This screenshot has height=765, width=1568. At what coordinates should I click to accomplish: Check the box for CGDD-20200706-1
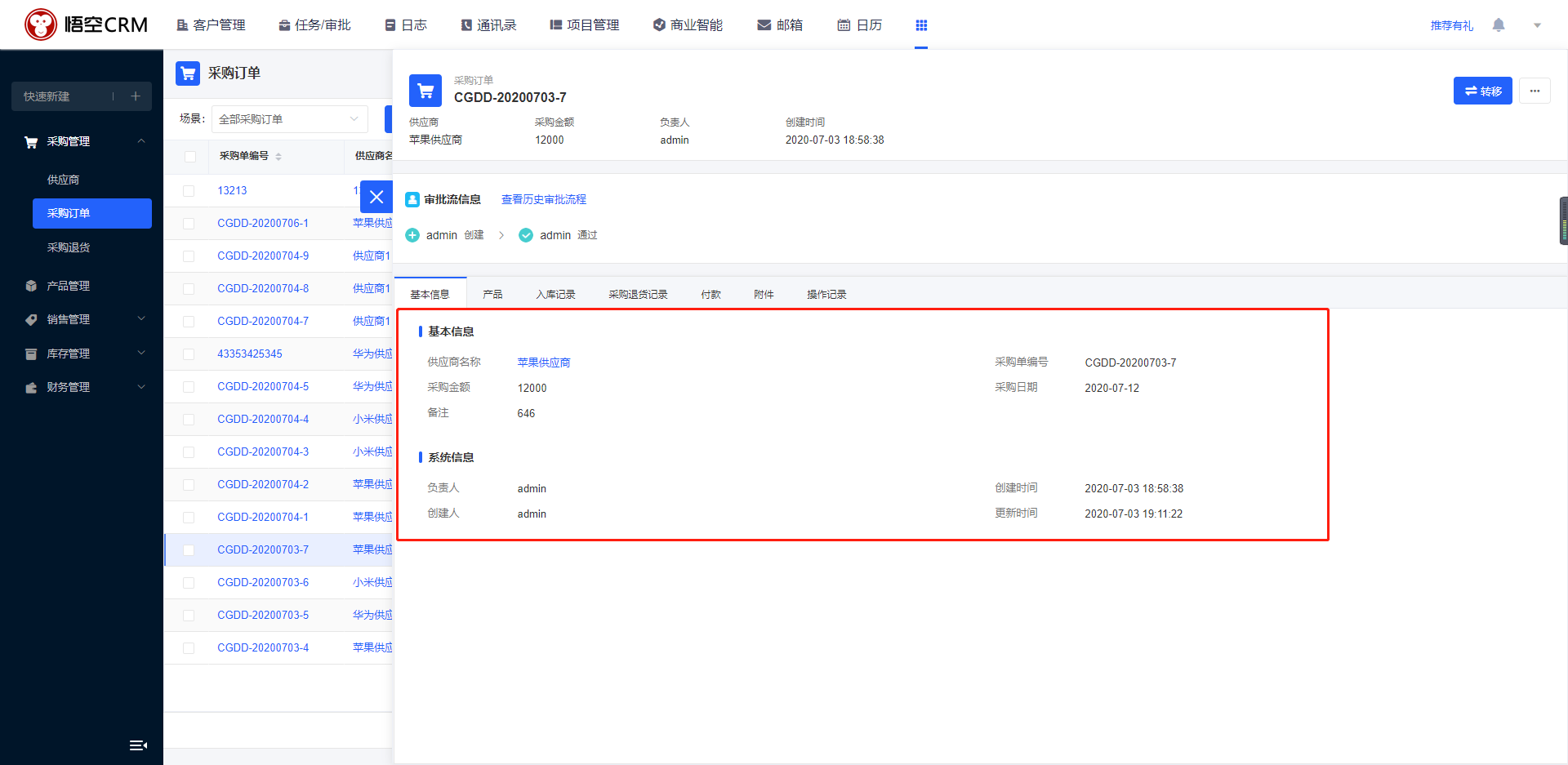[x=189, y=223]
